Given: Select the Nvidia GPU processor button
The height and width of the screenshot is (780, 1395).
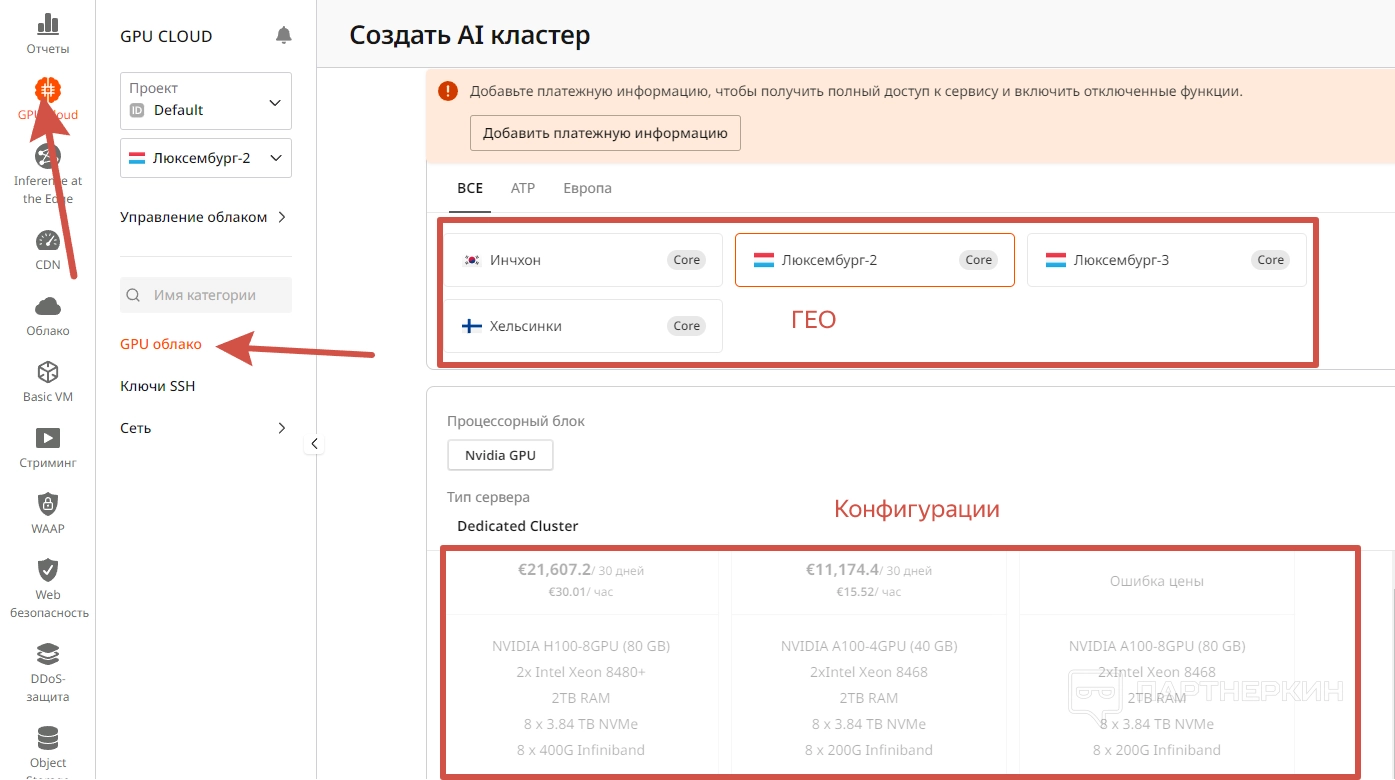Looking at the screenshot, I should tap(500, 455).
